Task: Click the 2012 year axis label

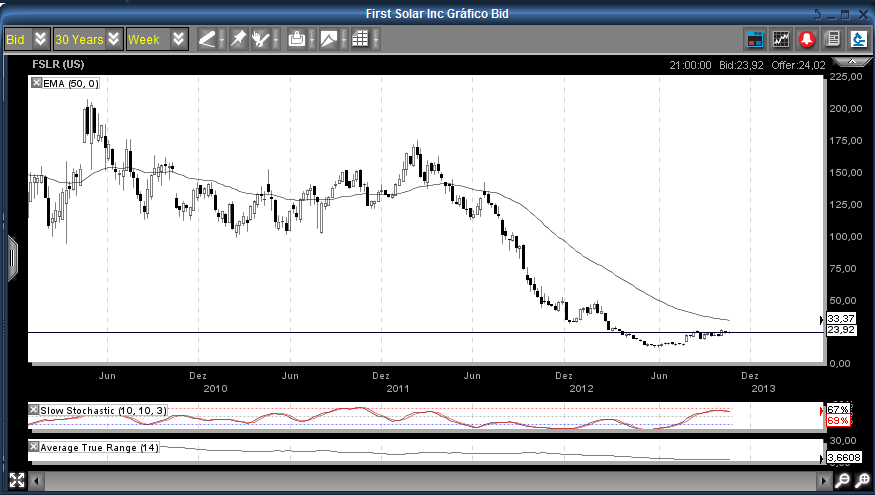Action: [581, 388]
